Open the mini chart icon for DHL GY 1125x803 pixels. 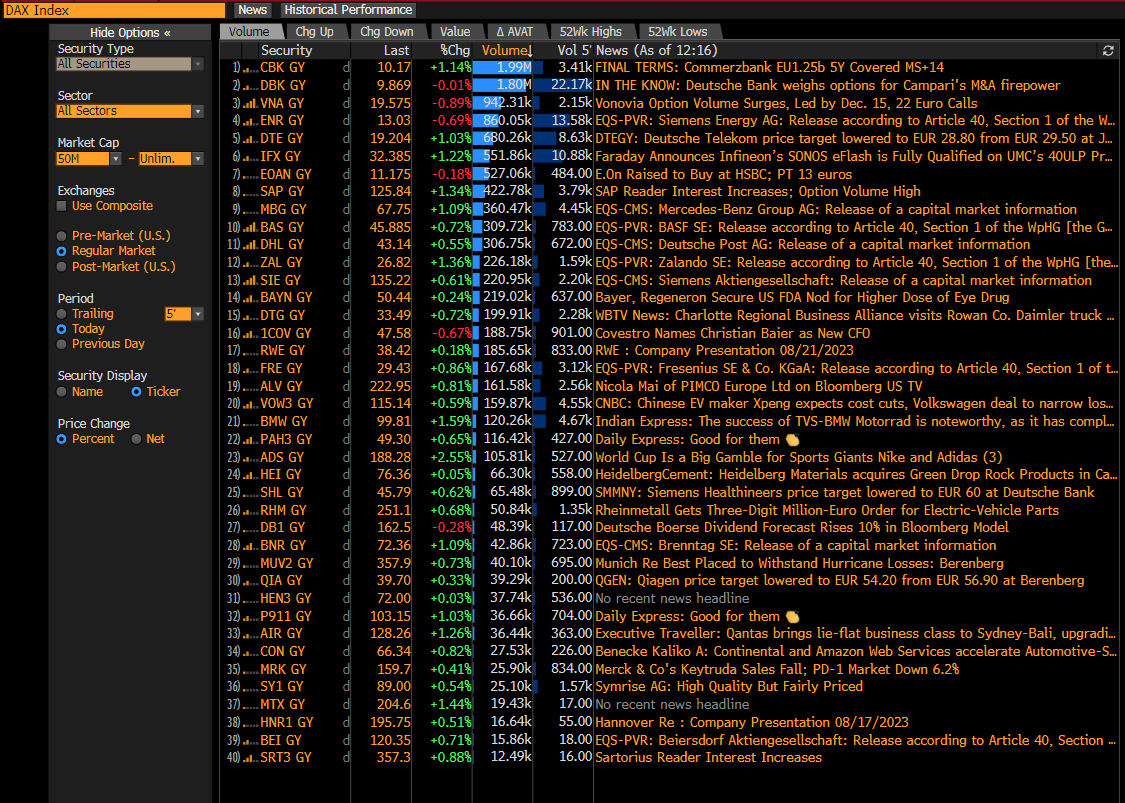point(250,245)
